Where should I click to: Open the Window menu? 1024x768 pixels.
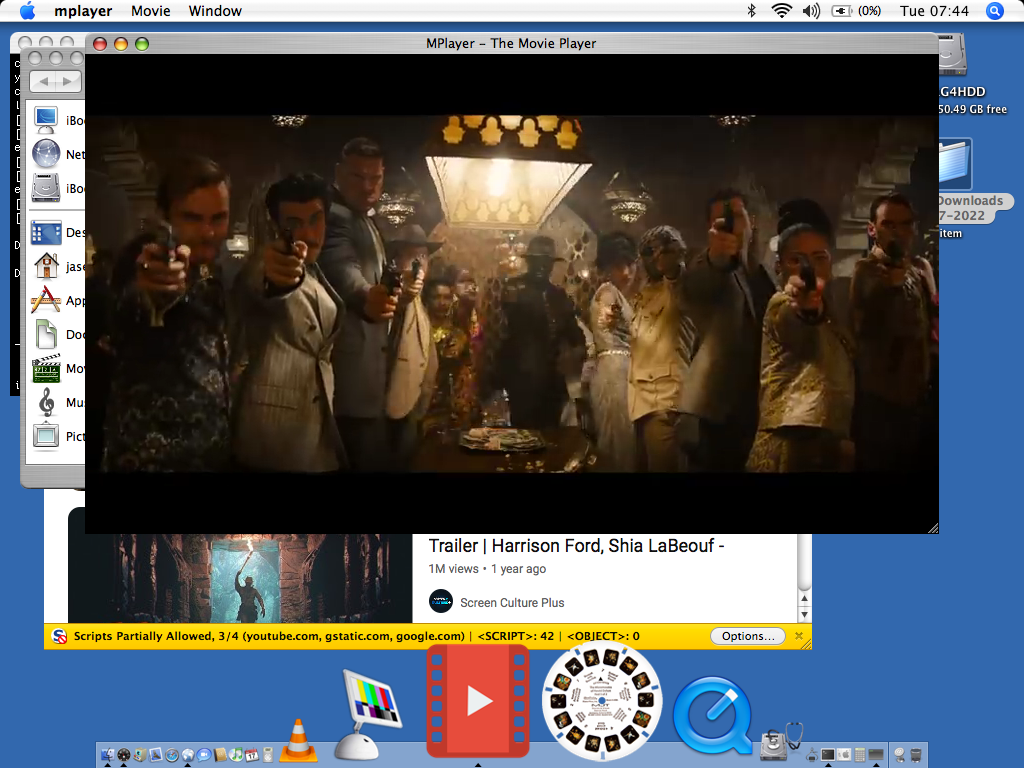[215, 11]
